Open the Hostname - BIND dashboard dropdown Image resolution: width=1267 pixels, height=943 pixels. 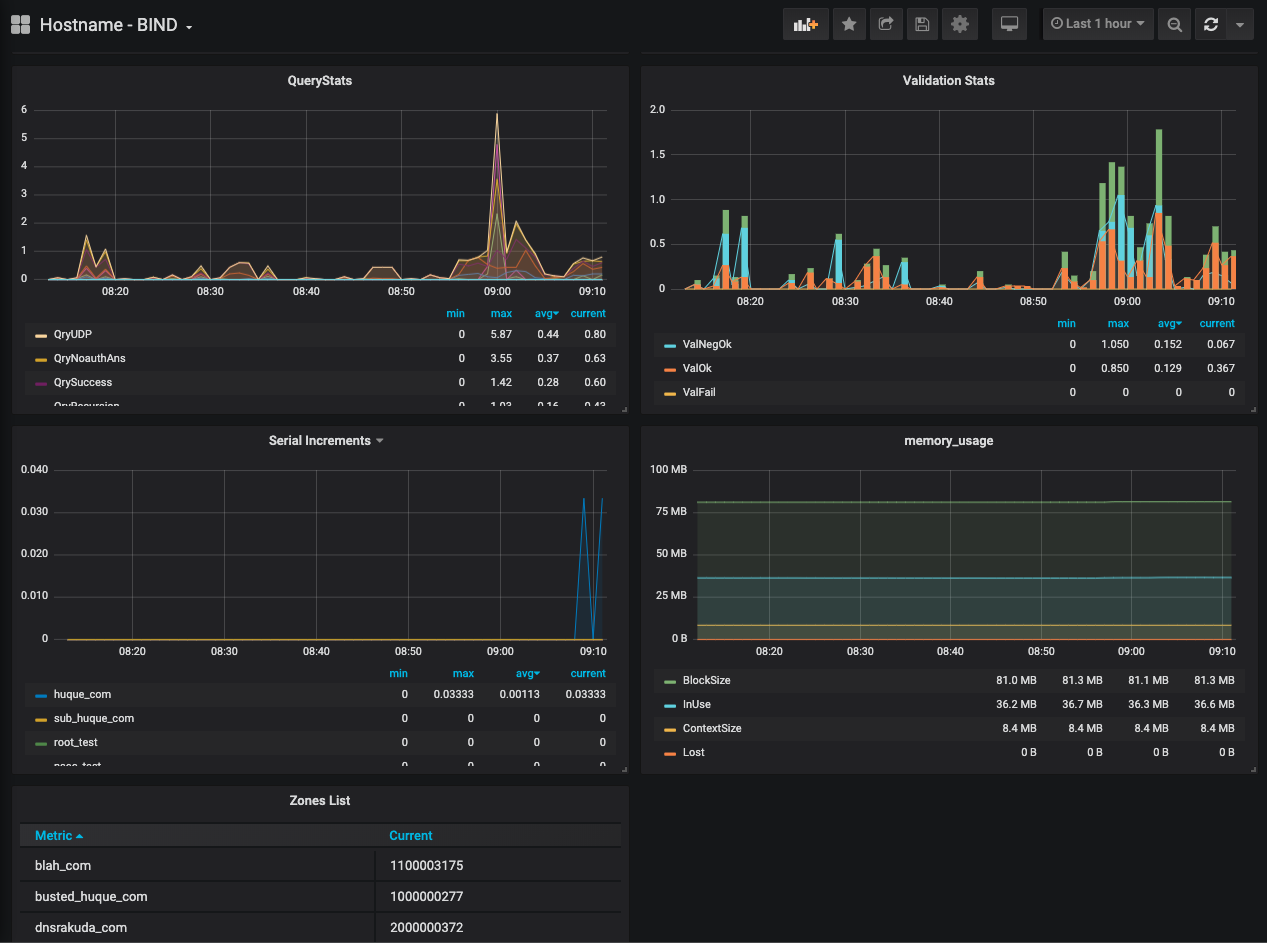click(x=116, y=25)
